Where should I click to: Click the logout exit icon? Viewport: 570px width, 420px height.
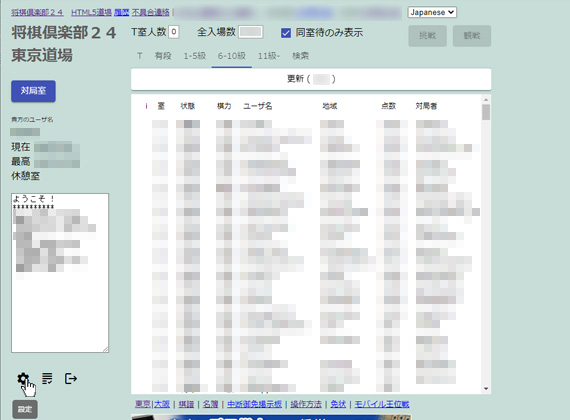point(71,379)
